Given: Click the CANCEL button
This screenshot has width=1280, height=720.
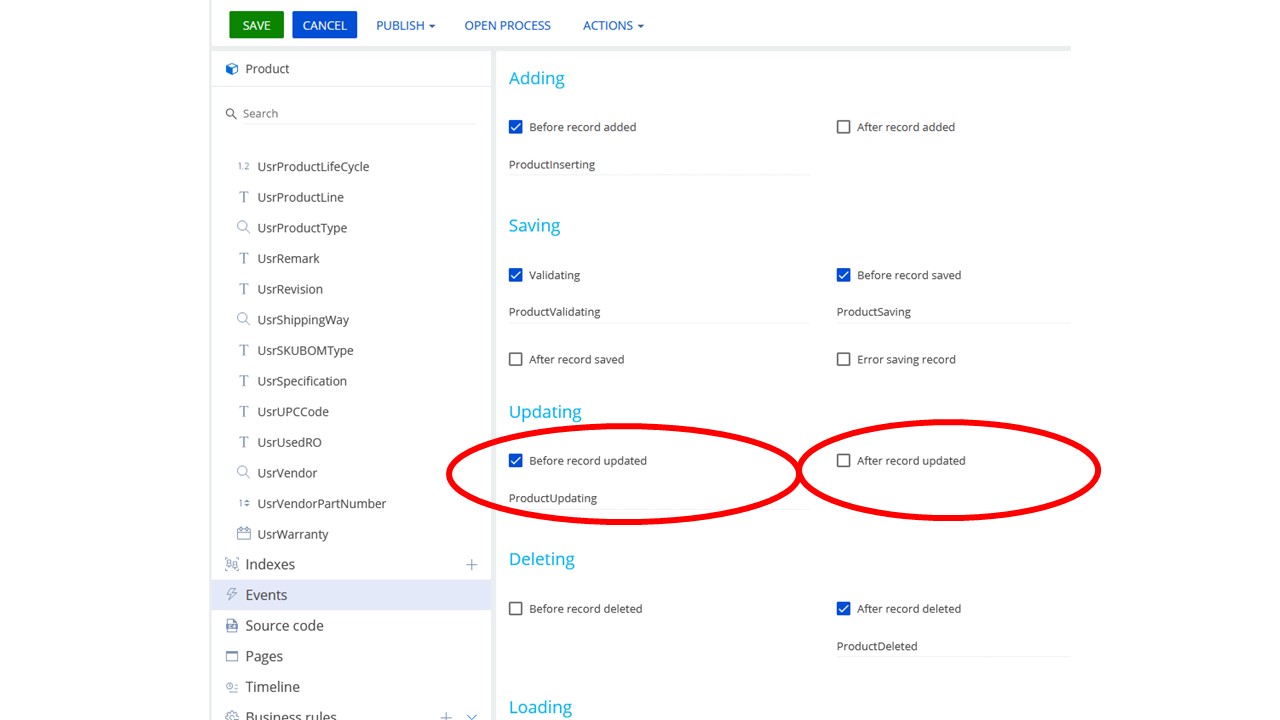Looking at the screenshot, I should pyautogui.click(x=324, y=25).
